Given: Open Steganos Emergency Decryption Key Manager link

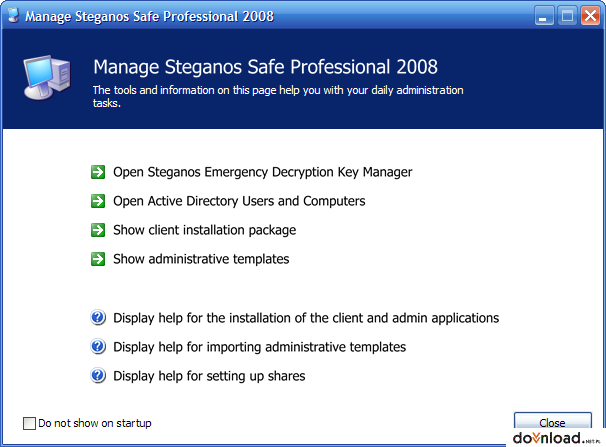Looking at the screenshot, I should point(262,172).
